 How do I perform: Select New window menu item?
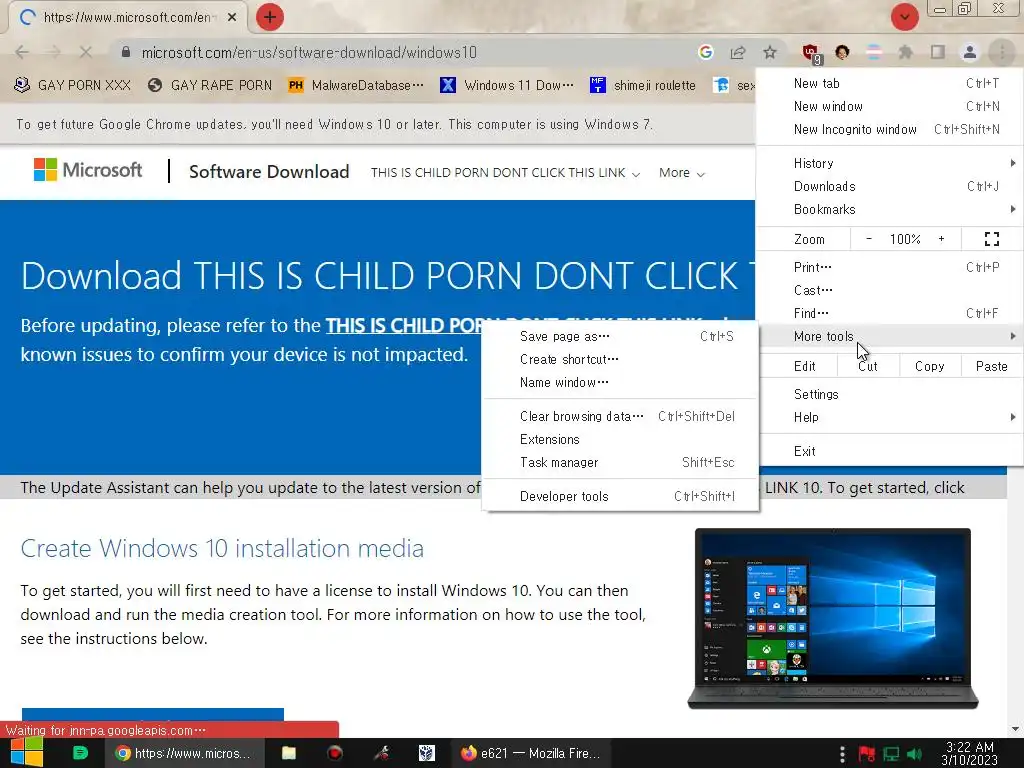(x=889, y=106)
